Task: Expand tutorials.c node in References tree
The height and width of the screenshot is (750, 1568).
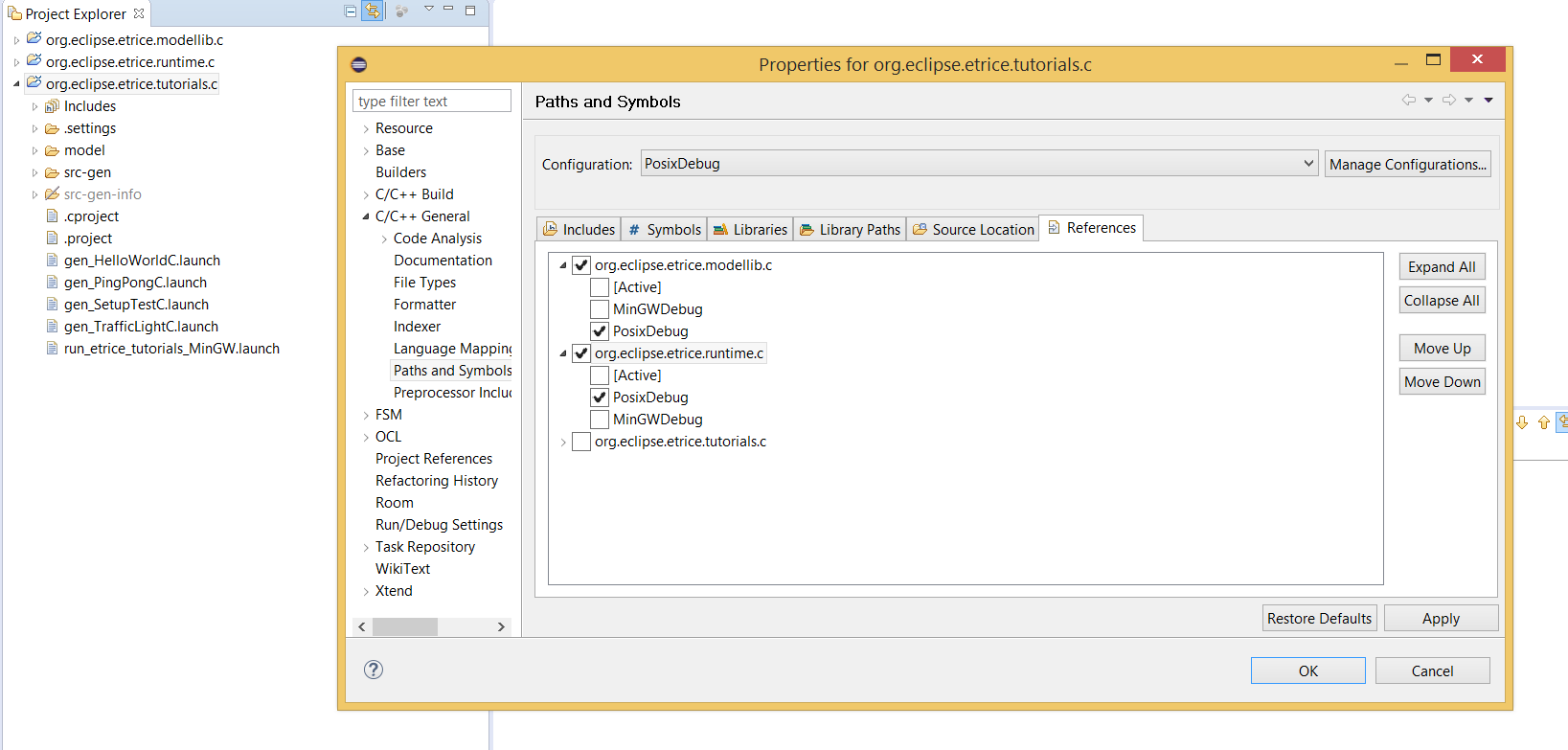Action: click(563, 442)
